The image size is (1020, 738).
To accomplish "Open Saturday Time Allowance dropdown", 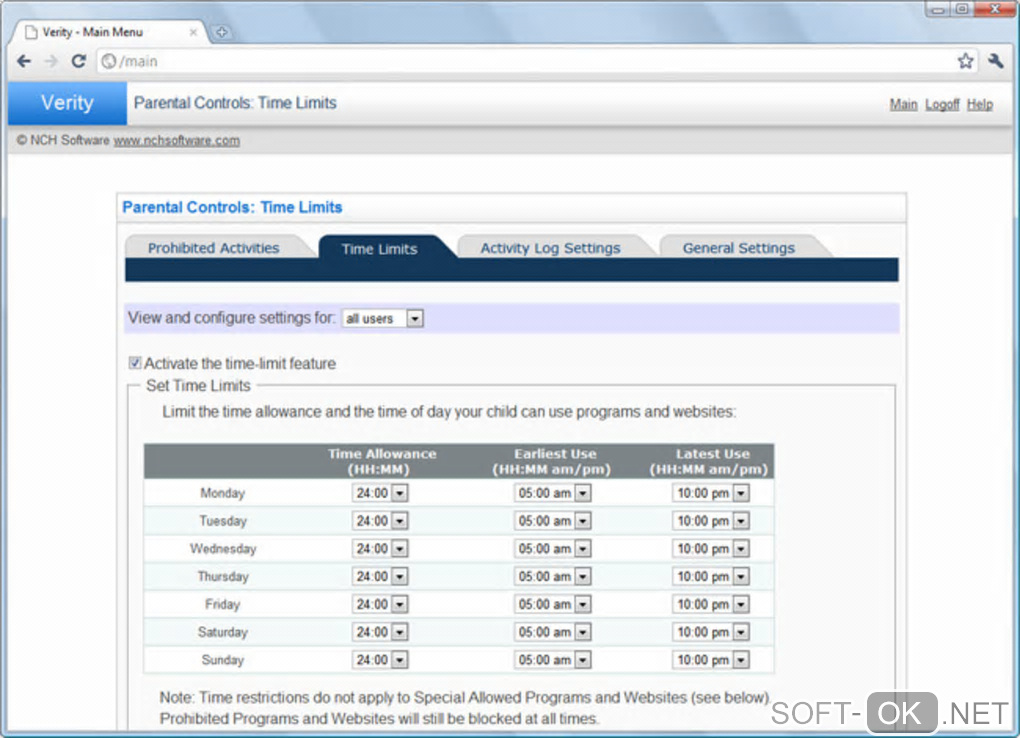I will click(x=380, y=632).
